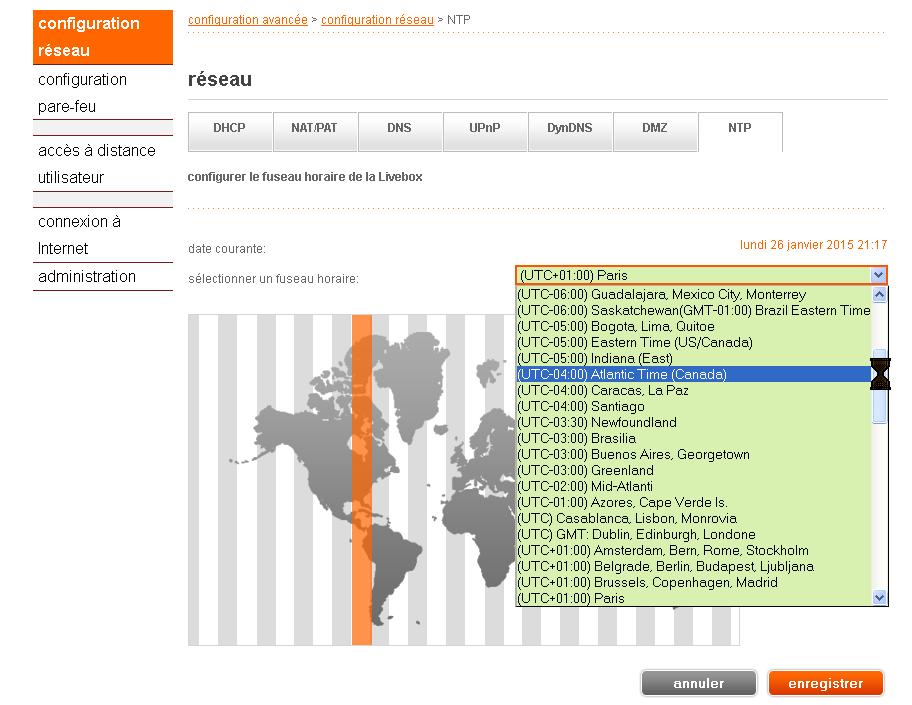Viewport: 912px width, 705px height.
Task: Switch to the DNS tab
Action: [x=399, y=129]
